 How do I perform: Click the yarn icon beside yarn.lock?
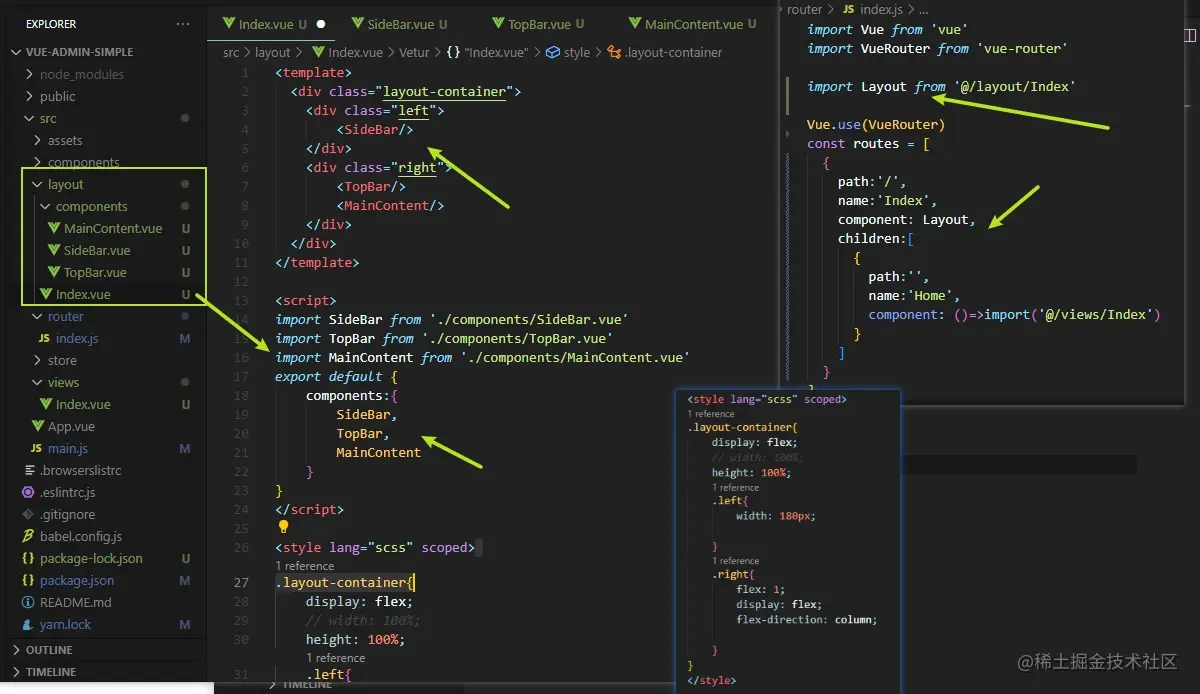coord(28,624)
